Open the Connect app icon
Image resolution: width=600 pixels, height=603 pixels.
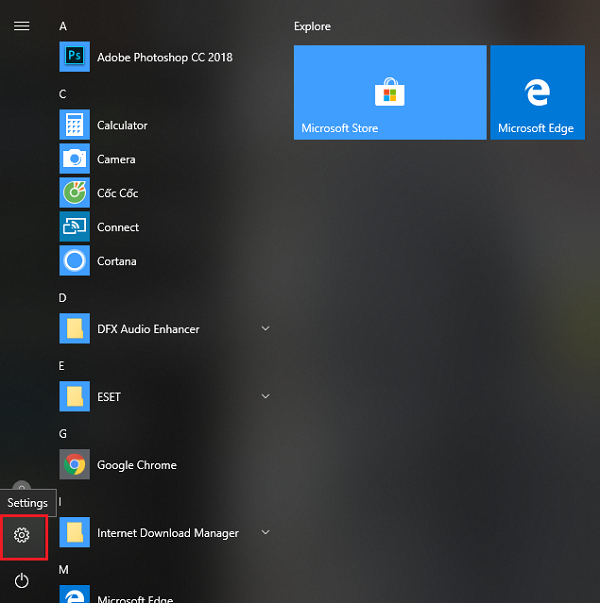coord(74,227)
